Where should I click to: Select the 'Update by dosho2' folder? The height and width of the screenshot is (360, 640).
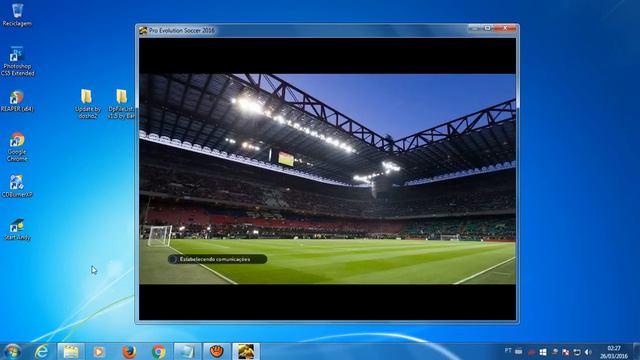coord(87,104)
